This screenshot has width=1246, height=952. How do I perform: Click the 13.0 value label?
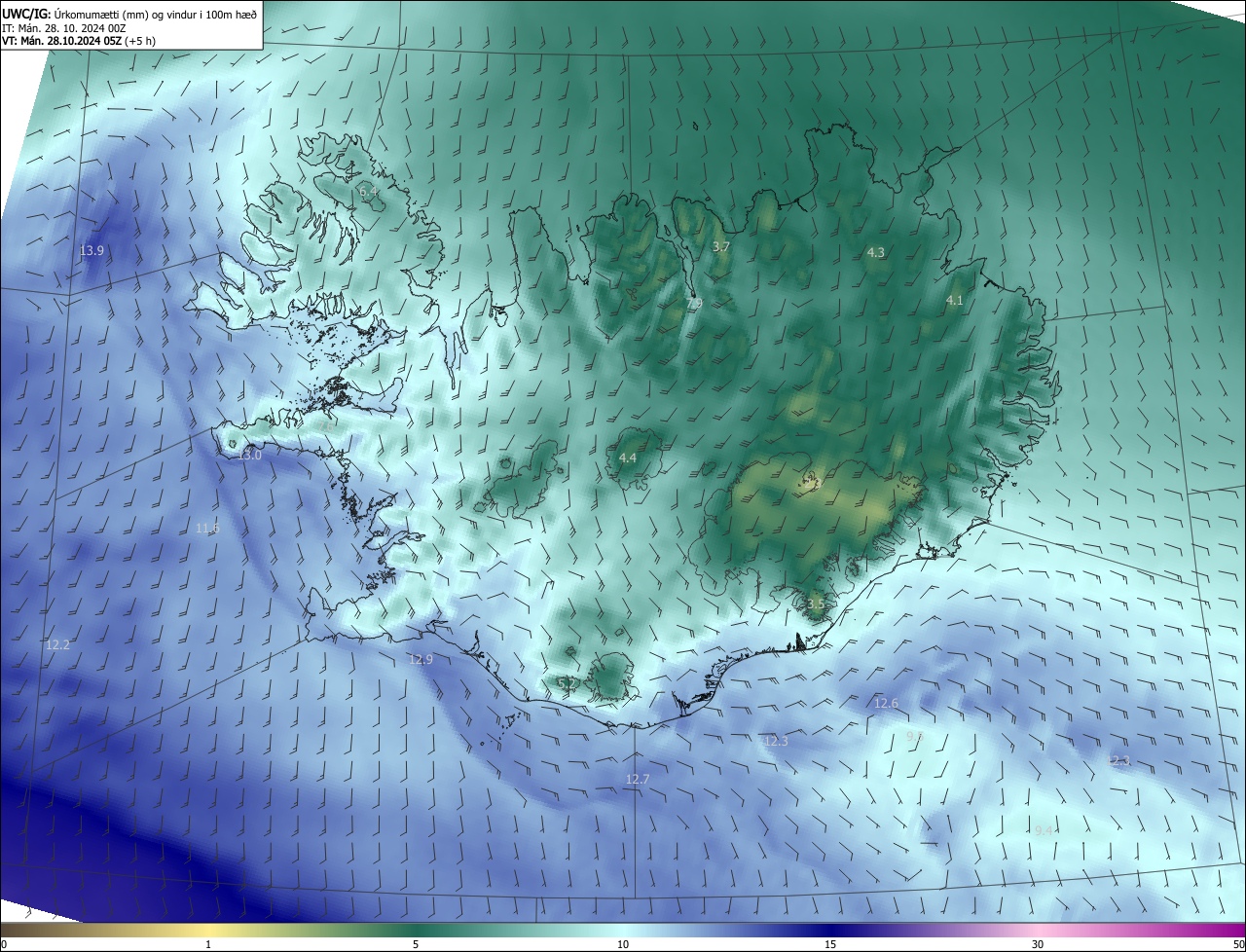click(250, 455)
